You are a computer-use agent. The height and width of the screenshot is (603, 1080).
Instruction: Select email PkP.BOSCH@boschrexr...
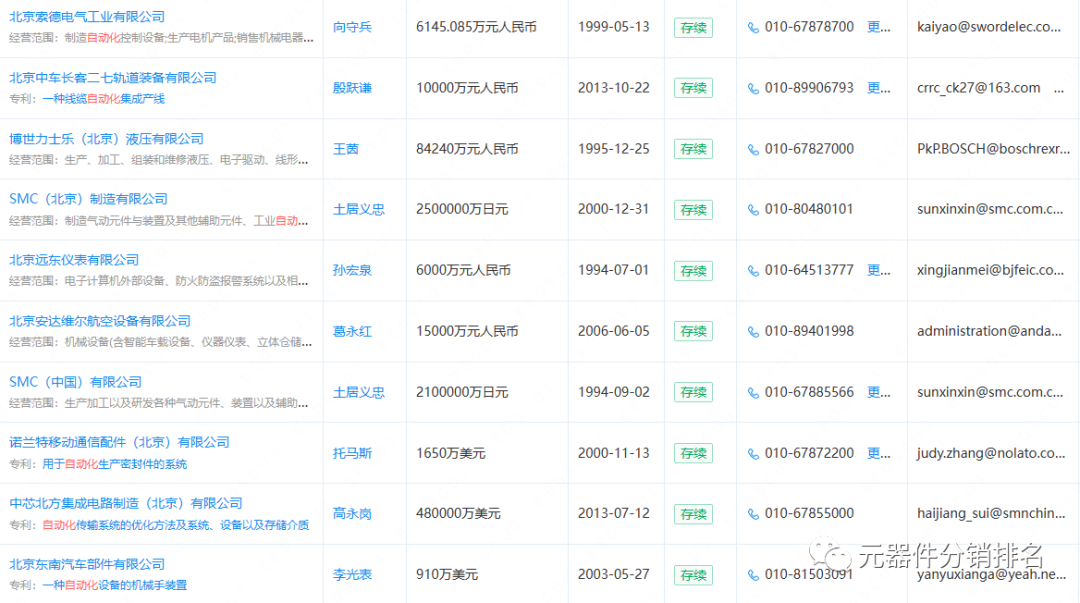click(x=994, y=149)
